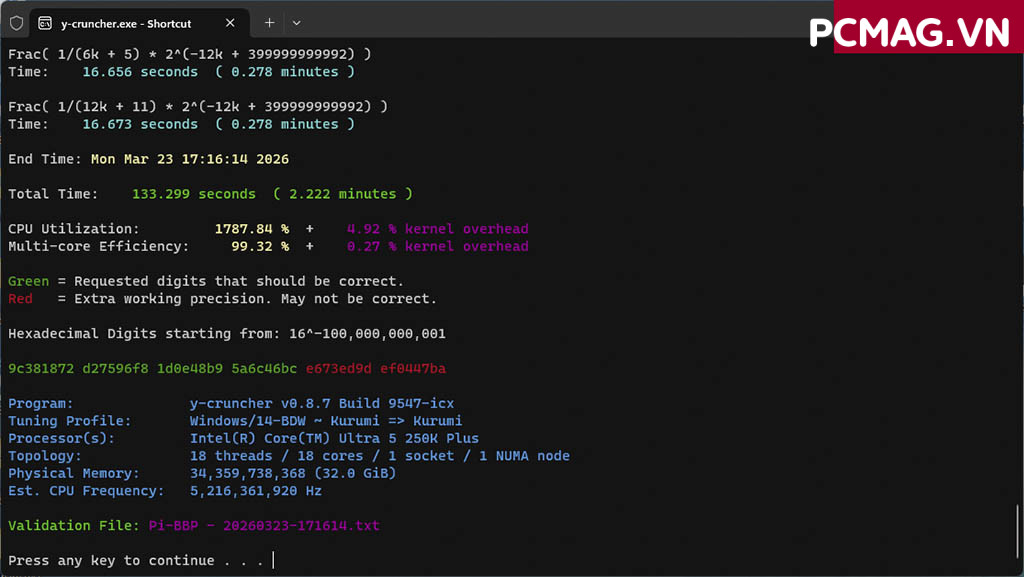Expand the new tab profiles dropdown chevron
This screenshot has height=577, width=1024.
tap(296, 23)
